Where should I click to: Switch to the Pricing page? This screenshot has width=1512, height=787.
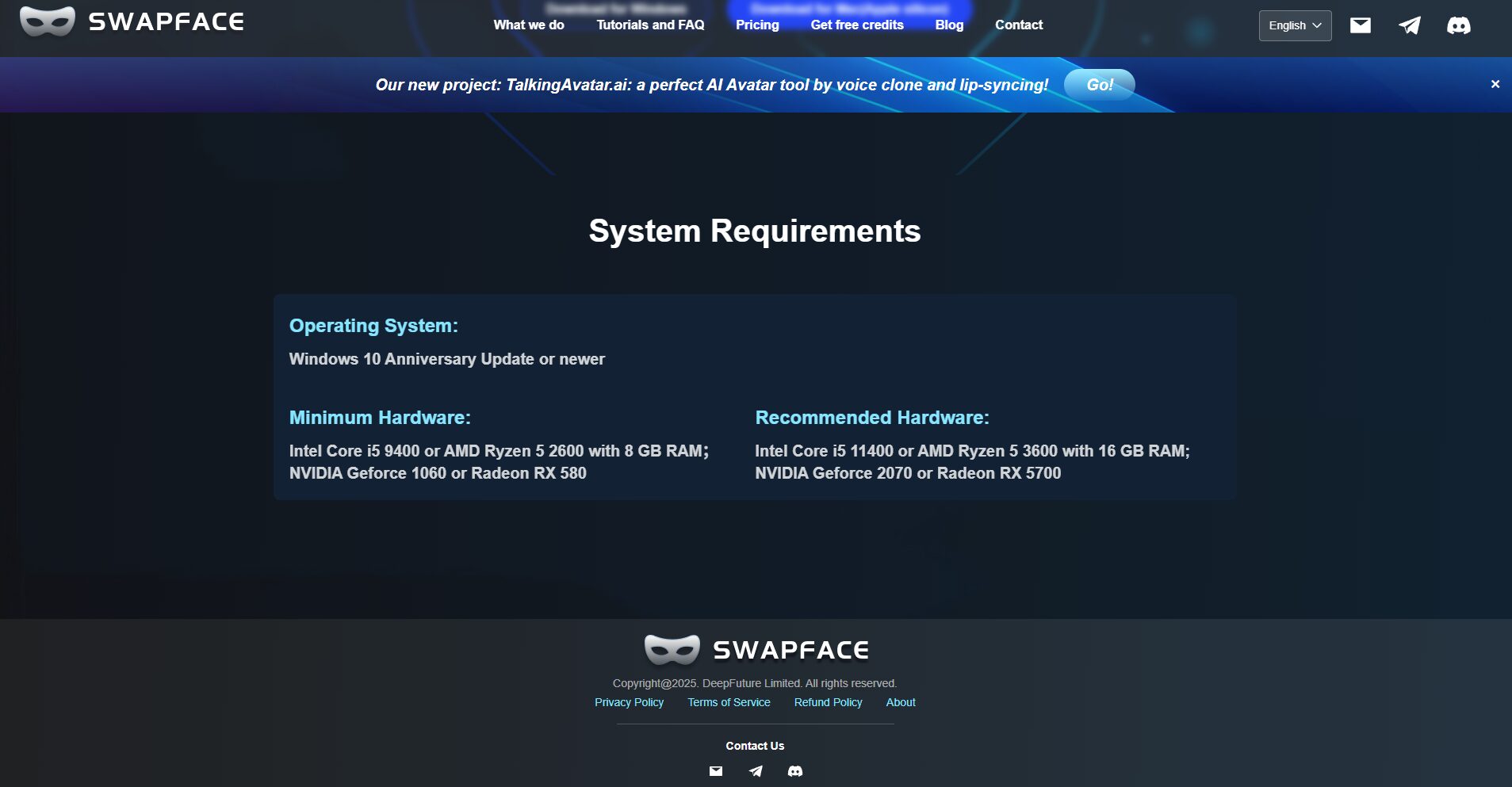757,25
